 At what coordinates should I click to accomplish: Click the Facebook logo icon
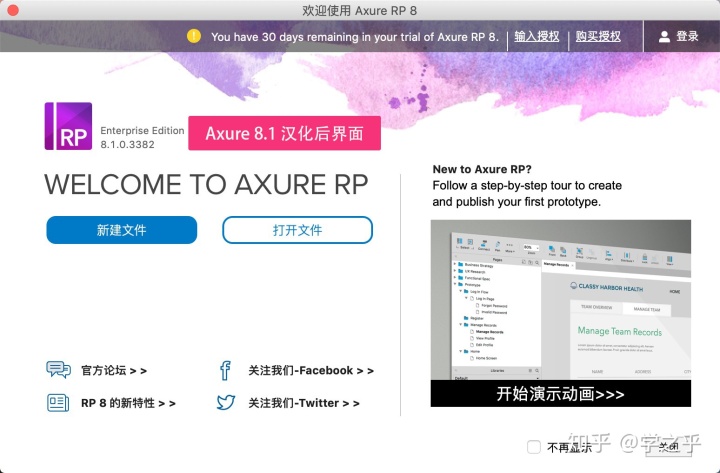(226, 370)
